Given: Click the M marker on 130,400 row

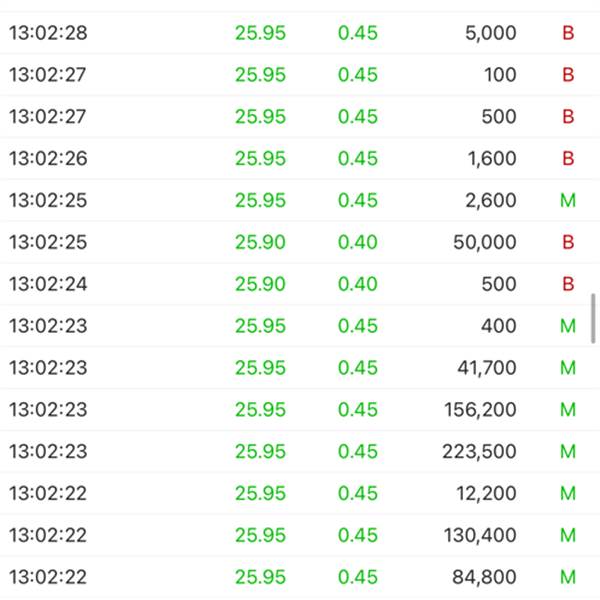Looking at the screenshot, I should click(568, 535).
